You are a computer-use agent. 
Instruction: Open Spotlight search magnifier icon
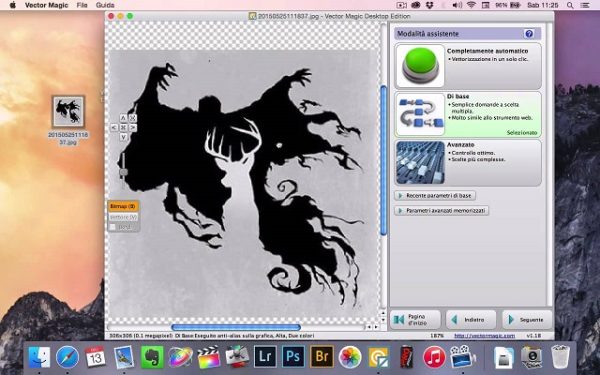(570, 5)
